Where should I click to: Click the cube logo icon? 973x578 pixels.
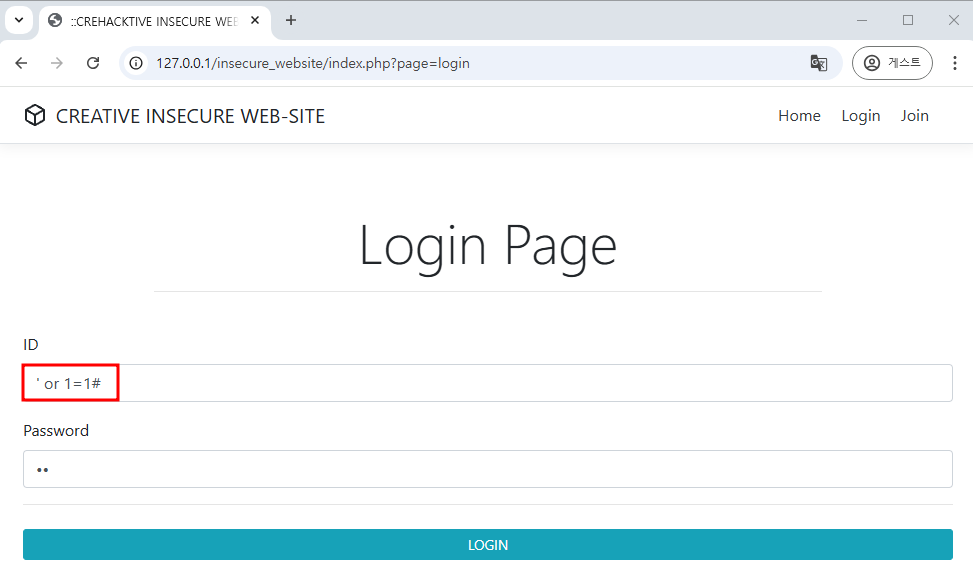[x=35, y=115]
